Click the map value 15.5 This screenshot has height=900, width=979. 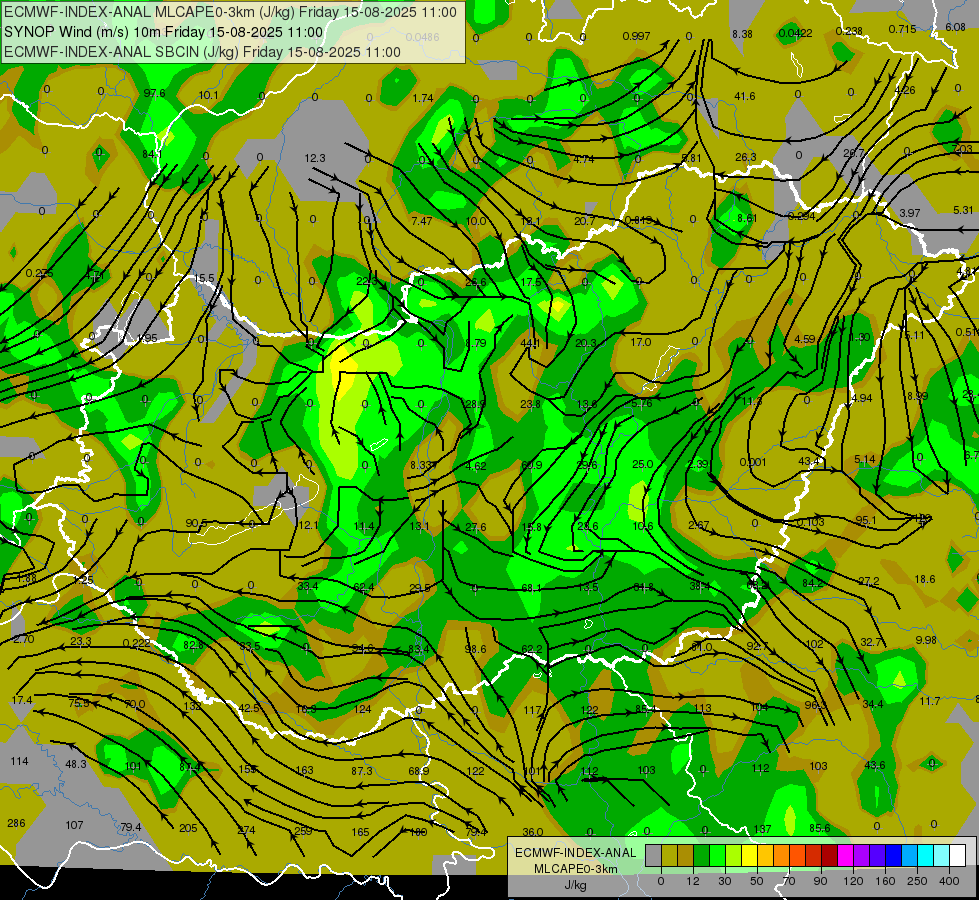pos(204,279)
